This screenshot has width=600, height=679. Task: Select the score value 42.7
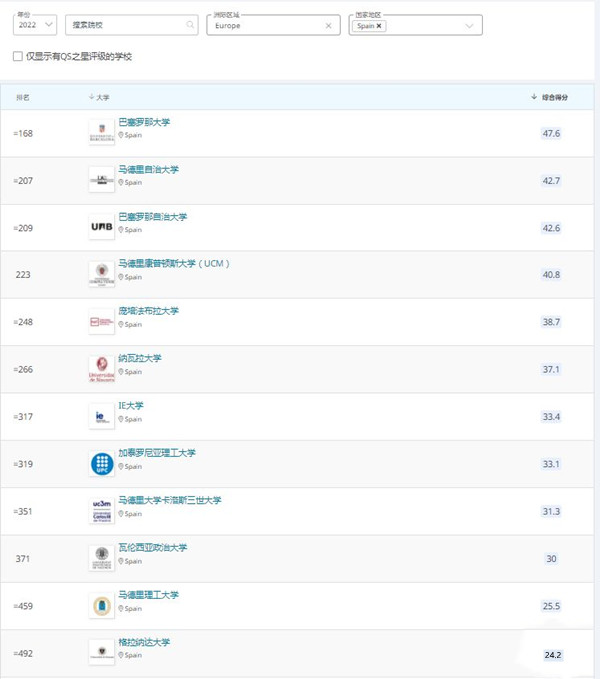[x=551, y=181]
